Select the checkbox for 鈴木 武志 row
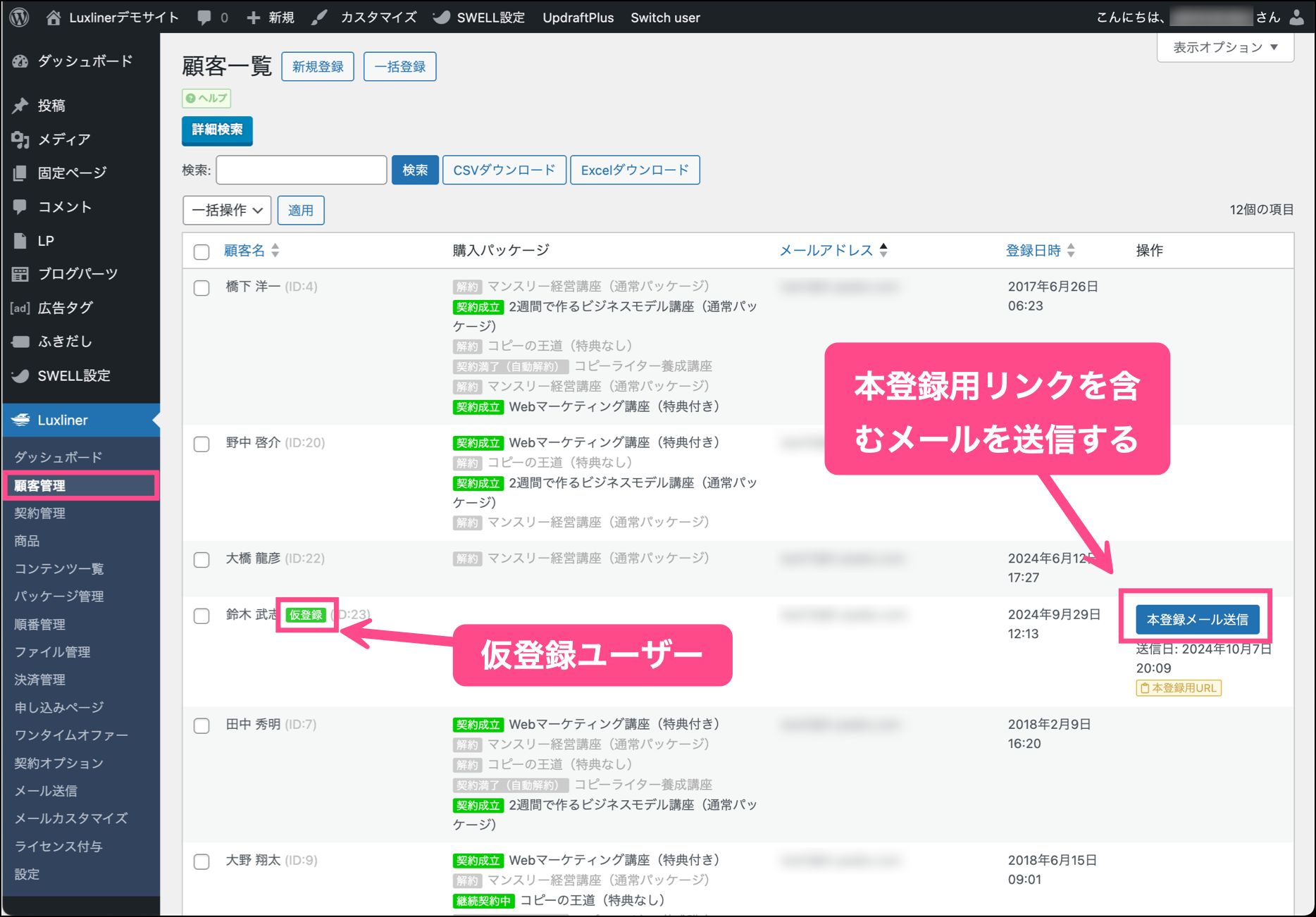Screen dimensions: 1316x917 click(201, 616)
